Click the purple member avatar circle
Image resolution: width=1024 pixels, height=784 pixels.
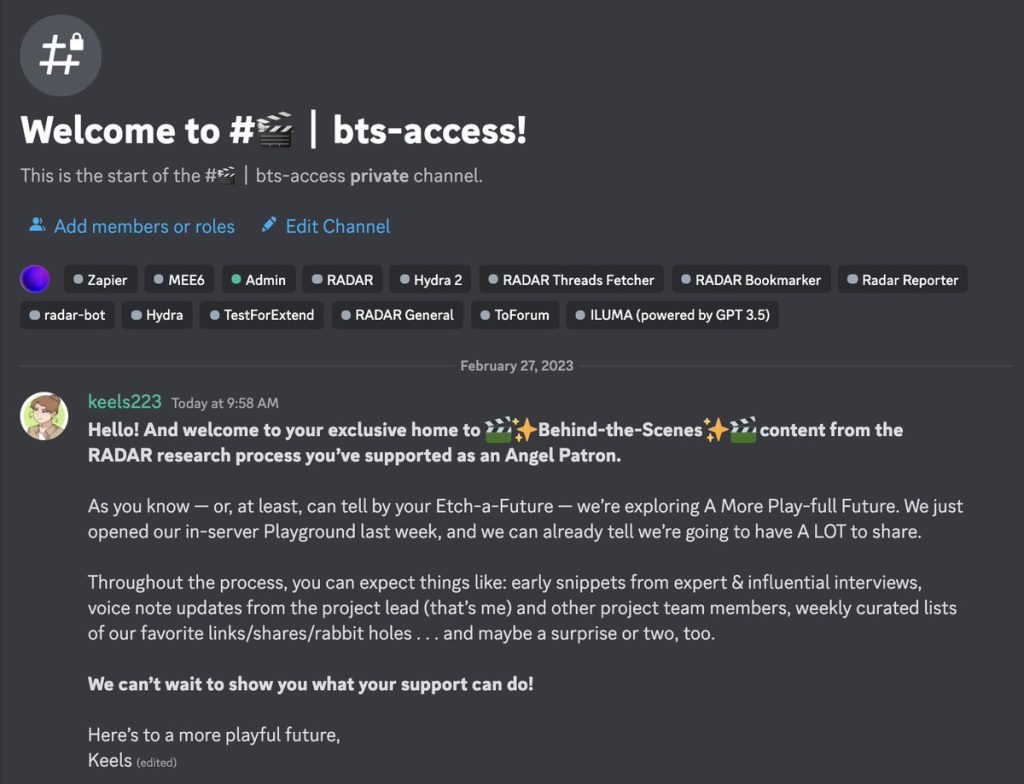click(35, 280)
